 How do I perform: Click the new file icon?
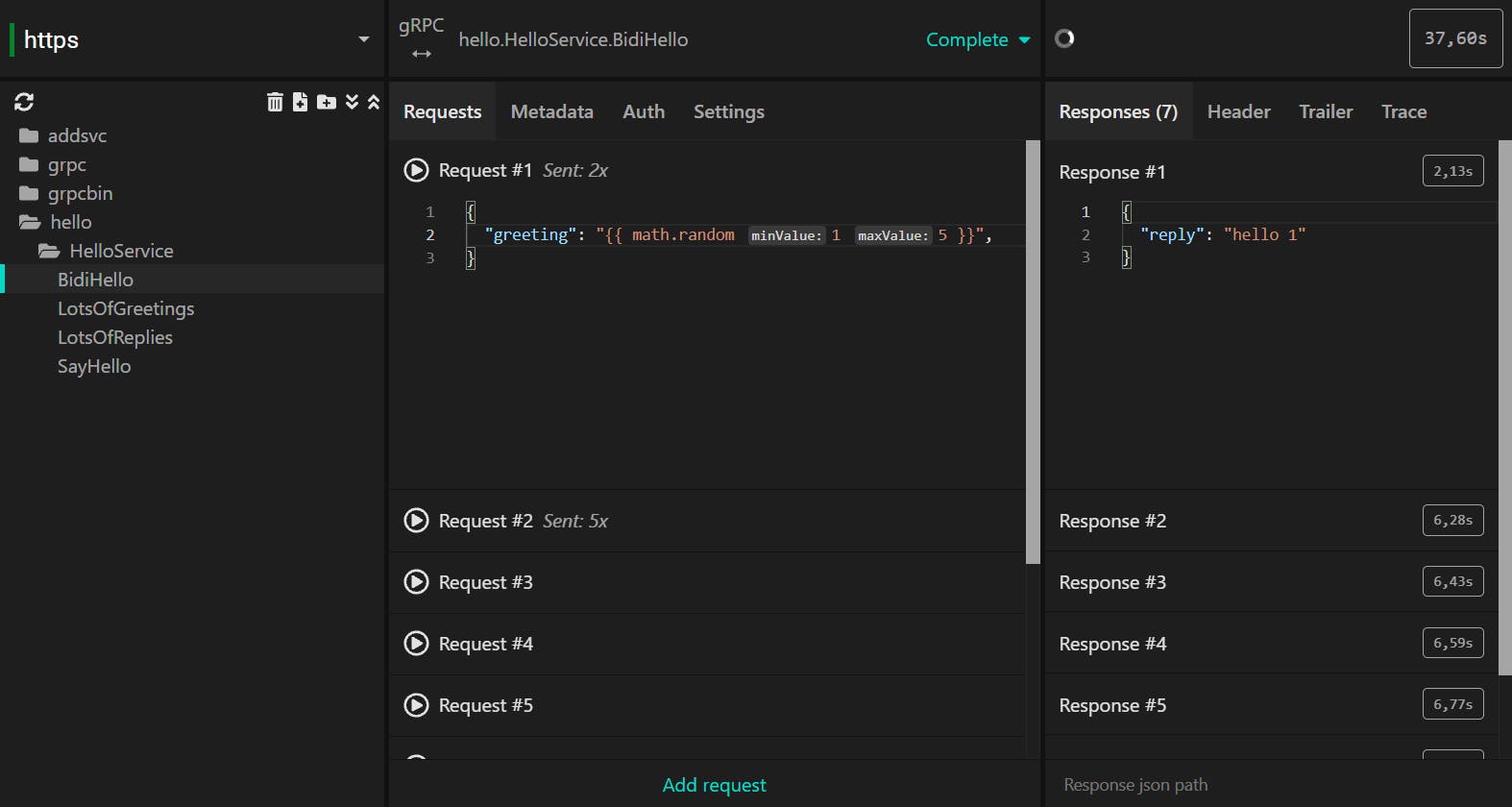tap(301, 102)
